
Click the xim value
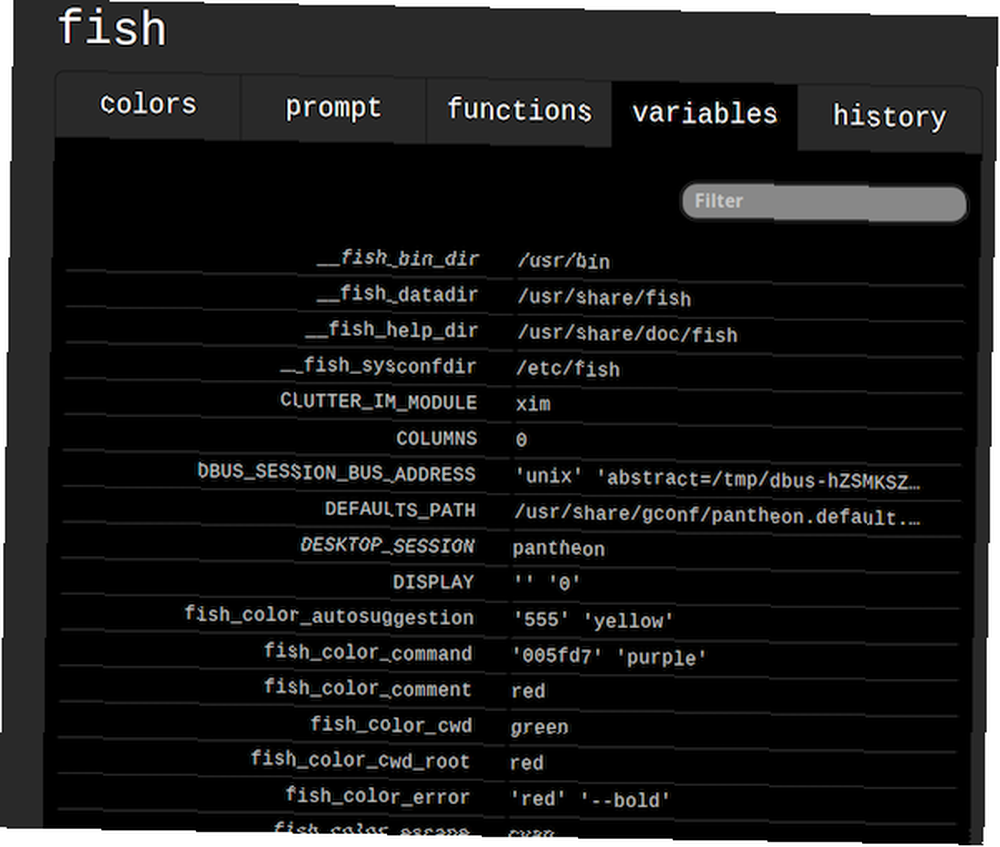click(533, 404)
